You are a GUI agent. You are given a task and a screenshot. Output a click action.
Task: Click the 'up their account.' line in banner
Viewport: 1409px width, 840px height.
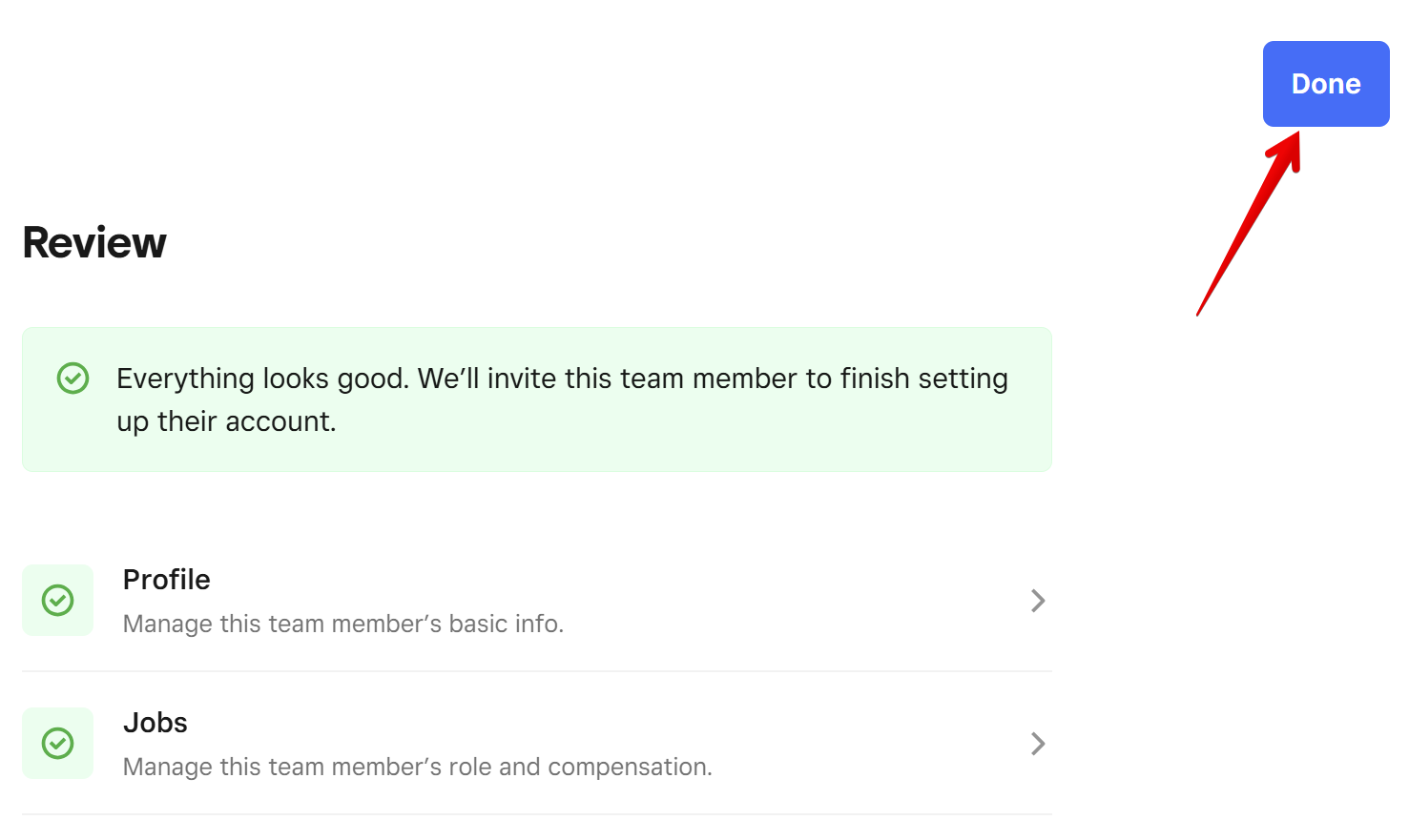[x=226, y=421]
